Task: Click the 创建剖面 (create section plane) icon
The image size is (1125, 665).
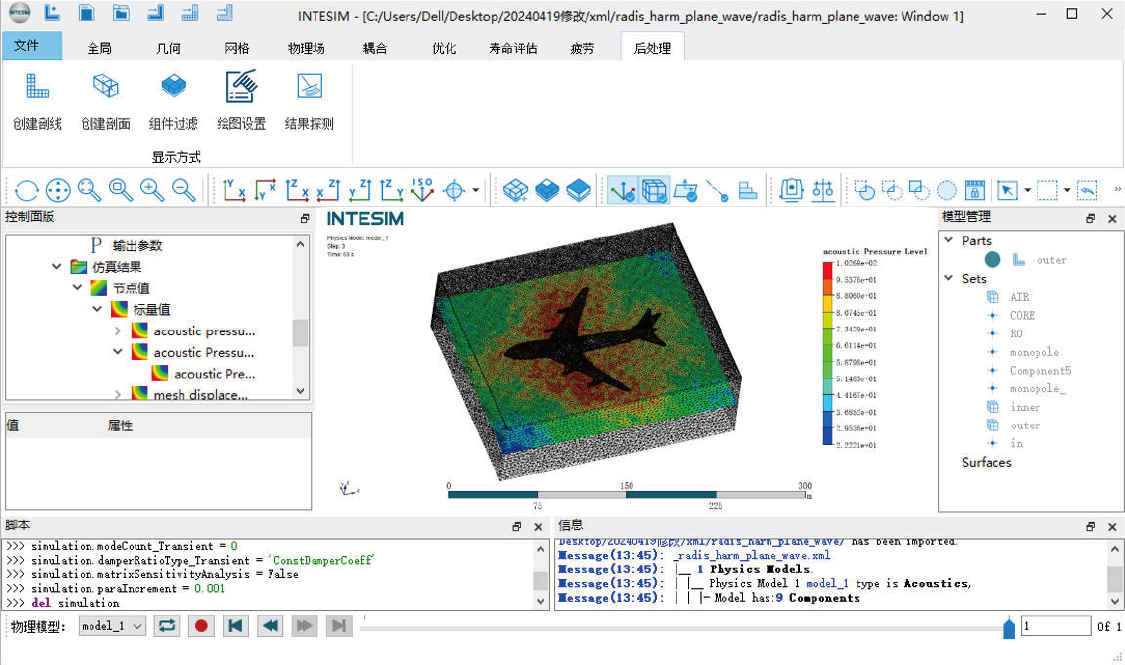Action: pyautogui.click(x=105, y=86)
